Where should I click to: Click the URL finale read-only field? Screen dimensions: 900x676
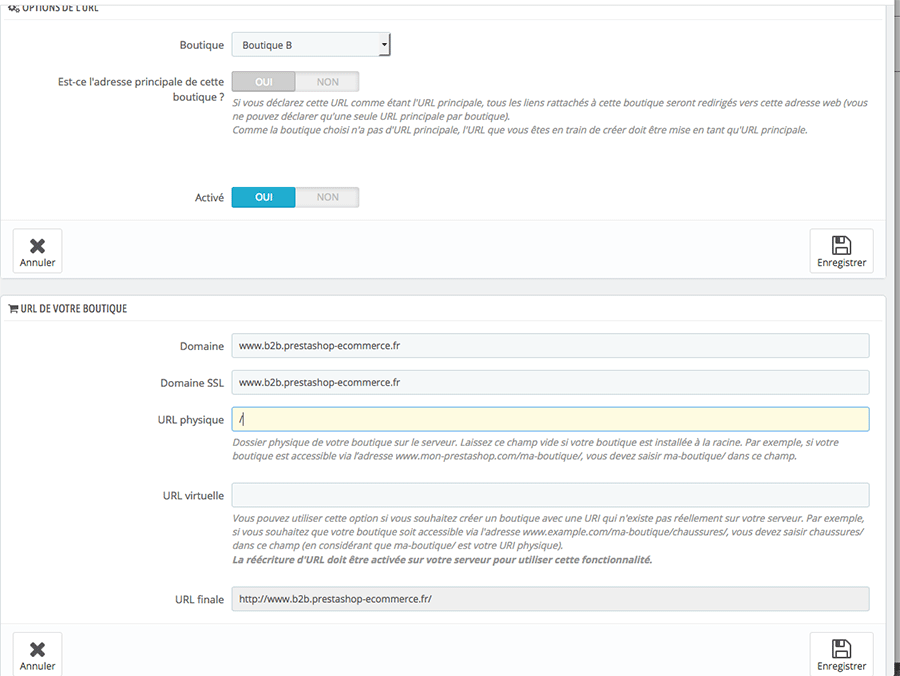(550, 599)
